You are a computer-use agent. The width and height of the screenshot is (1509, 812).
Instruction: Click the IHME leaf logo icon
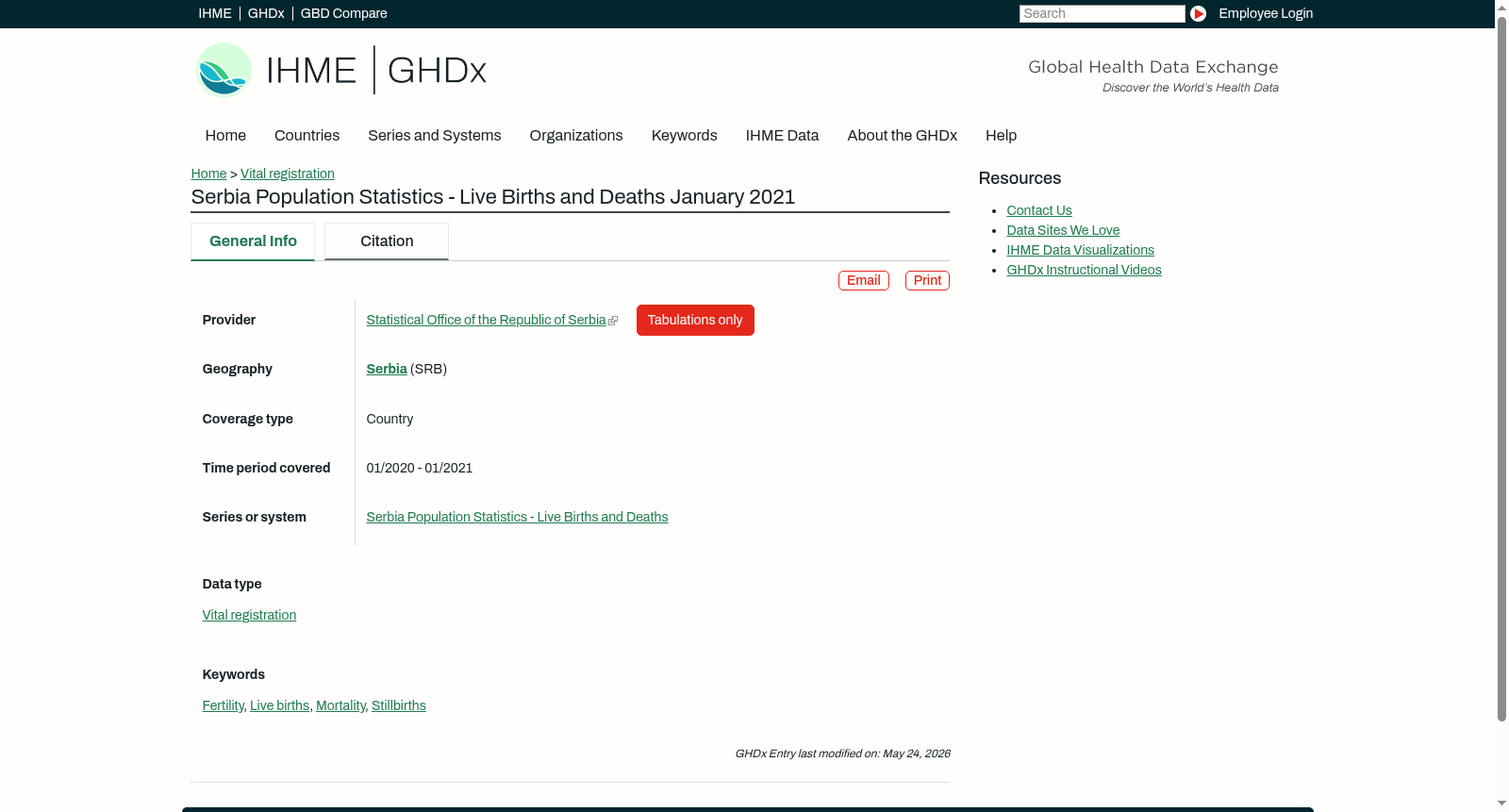coord(224,70)
